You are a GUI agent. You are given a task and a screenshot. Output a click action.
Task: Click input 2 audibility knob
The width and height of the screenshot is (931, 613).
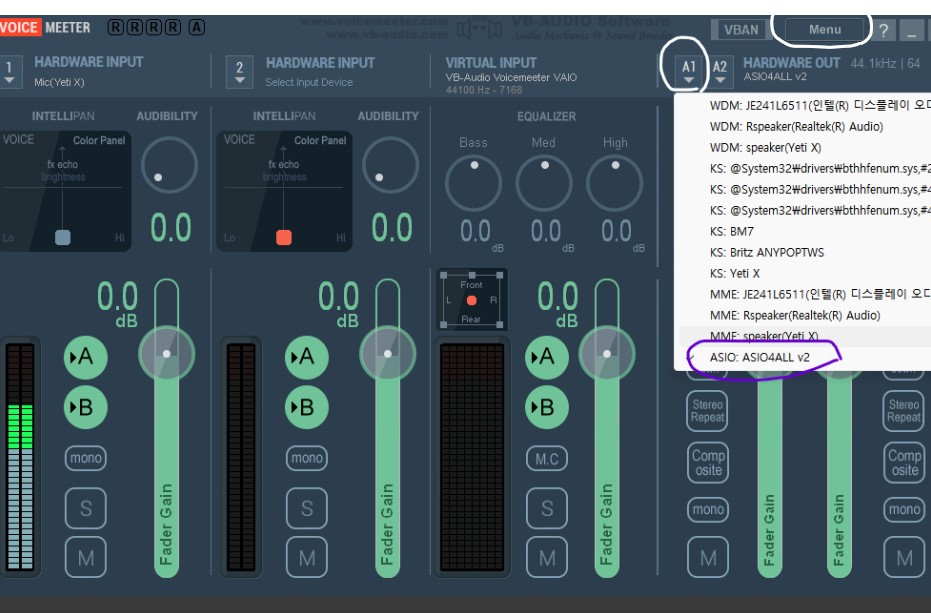(x=390, y=166)
